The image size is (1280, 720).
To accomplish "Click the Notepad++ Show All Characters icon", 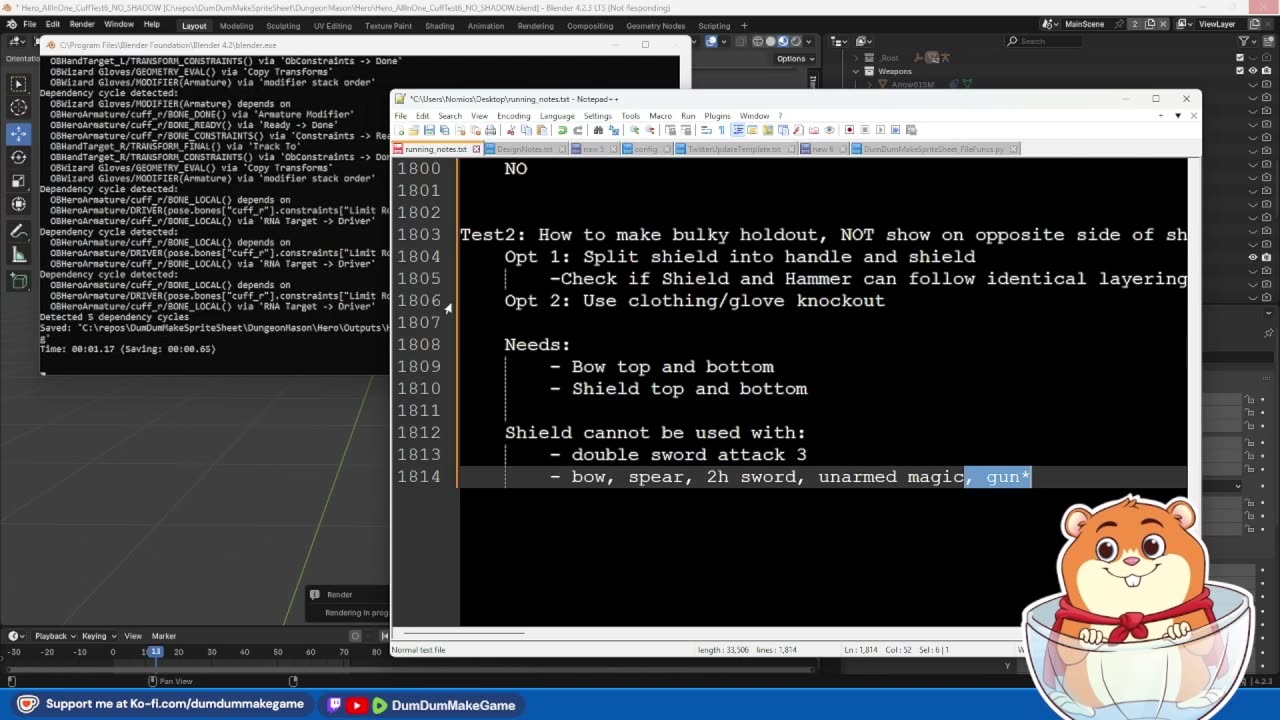I will tap(721, 130).
